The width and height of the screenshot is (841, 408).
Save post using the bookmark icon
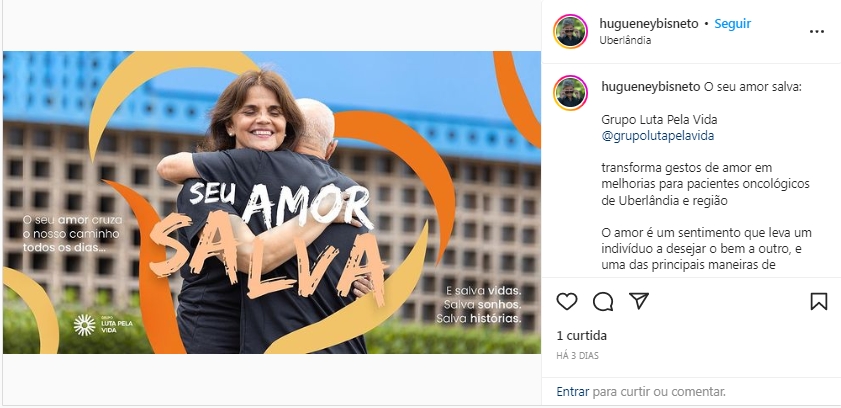818,301
